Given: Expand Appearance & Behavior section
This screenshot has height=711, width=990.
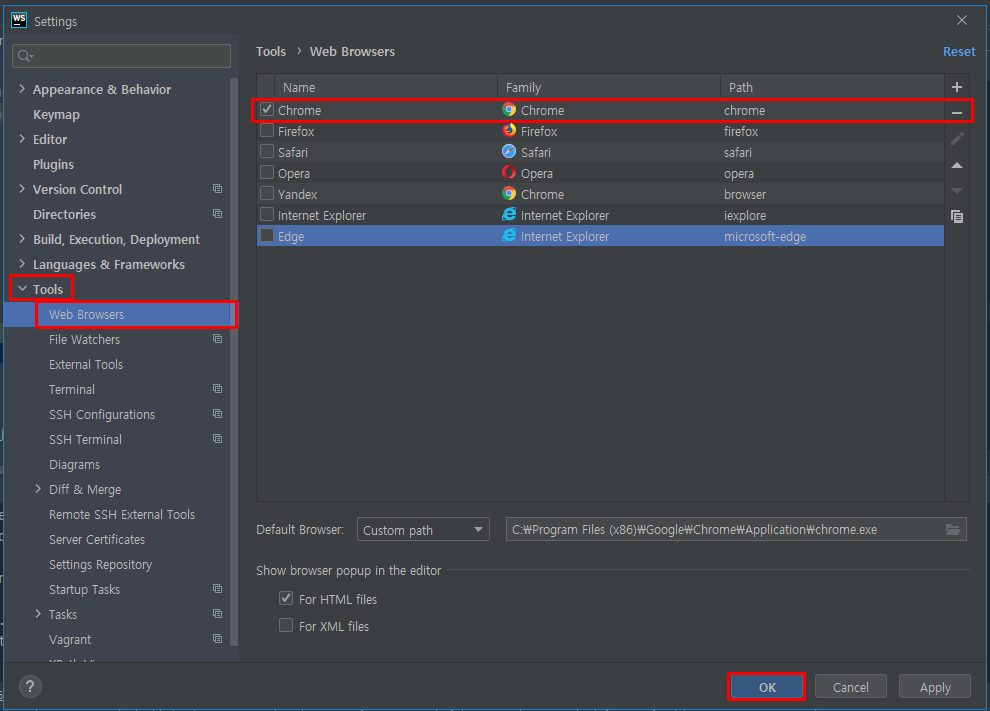Looking at the screenshot, I should click(x=22, y=89).
